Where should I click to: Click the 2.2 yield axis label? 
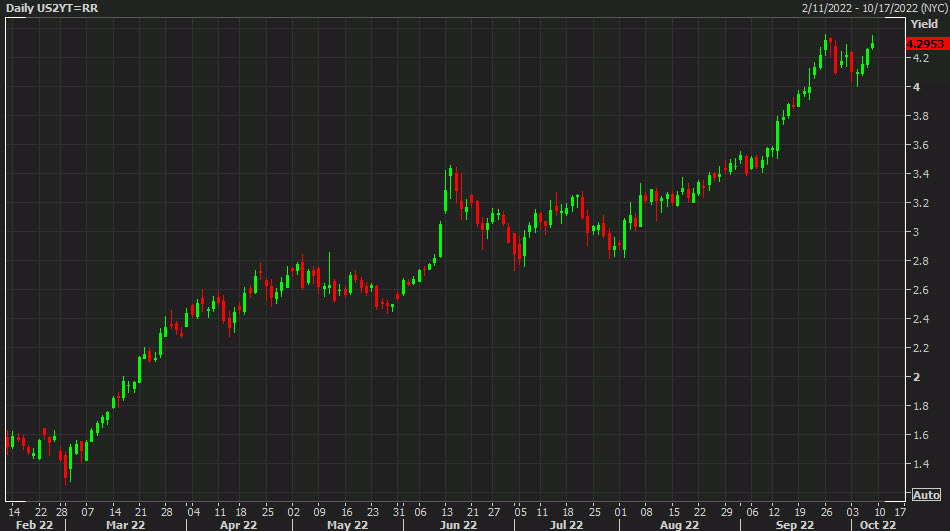point(921,348)
